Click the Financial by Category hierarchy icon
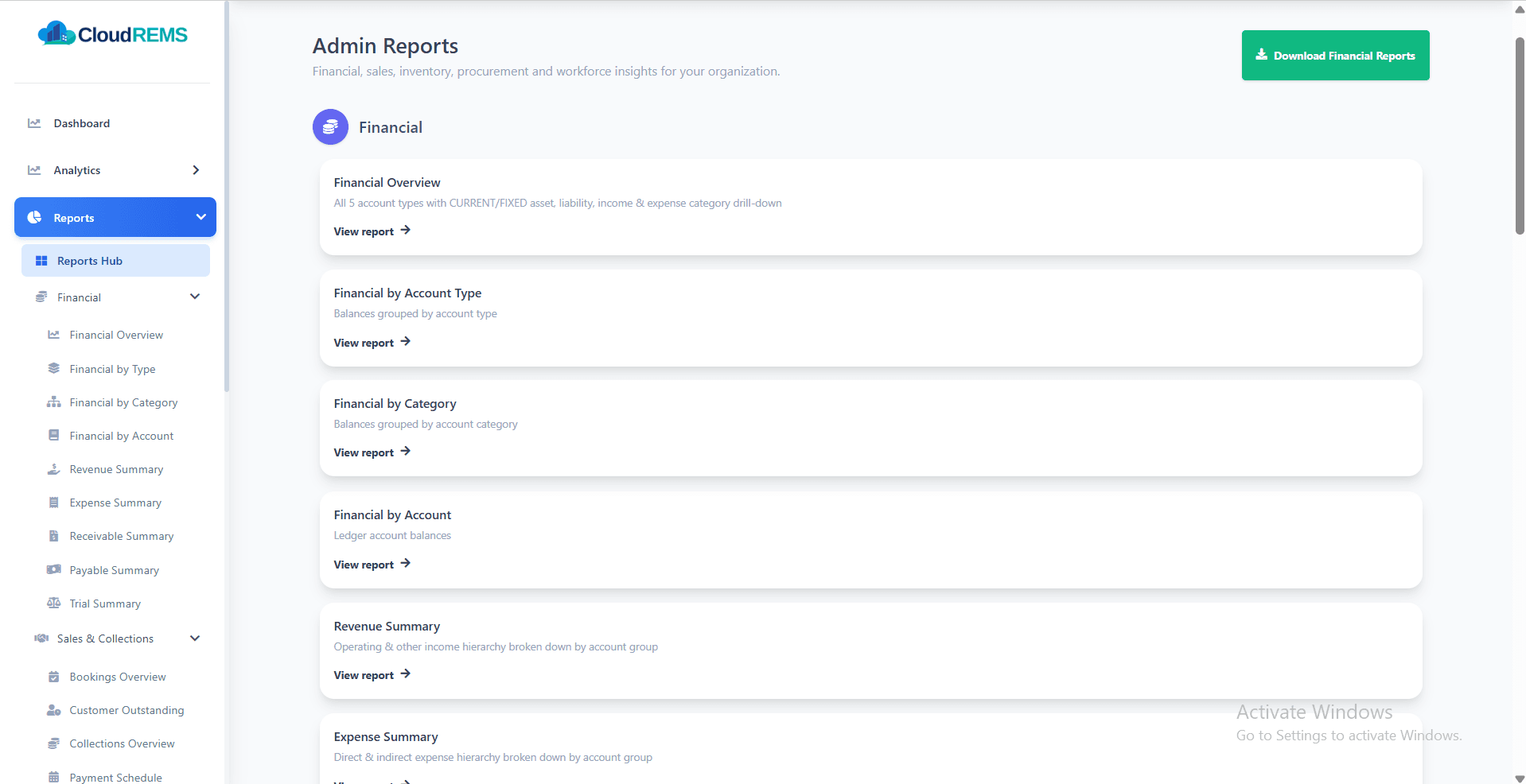The height and width of the screenshot is (784, 1526). click(x=53, y=402)
